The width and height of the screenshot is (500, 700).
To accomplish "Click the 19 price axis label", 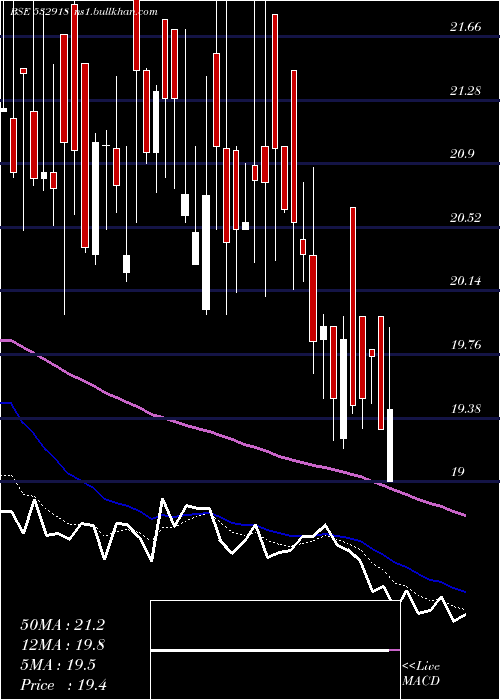I will [x=458, y=472].
